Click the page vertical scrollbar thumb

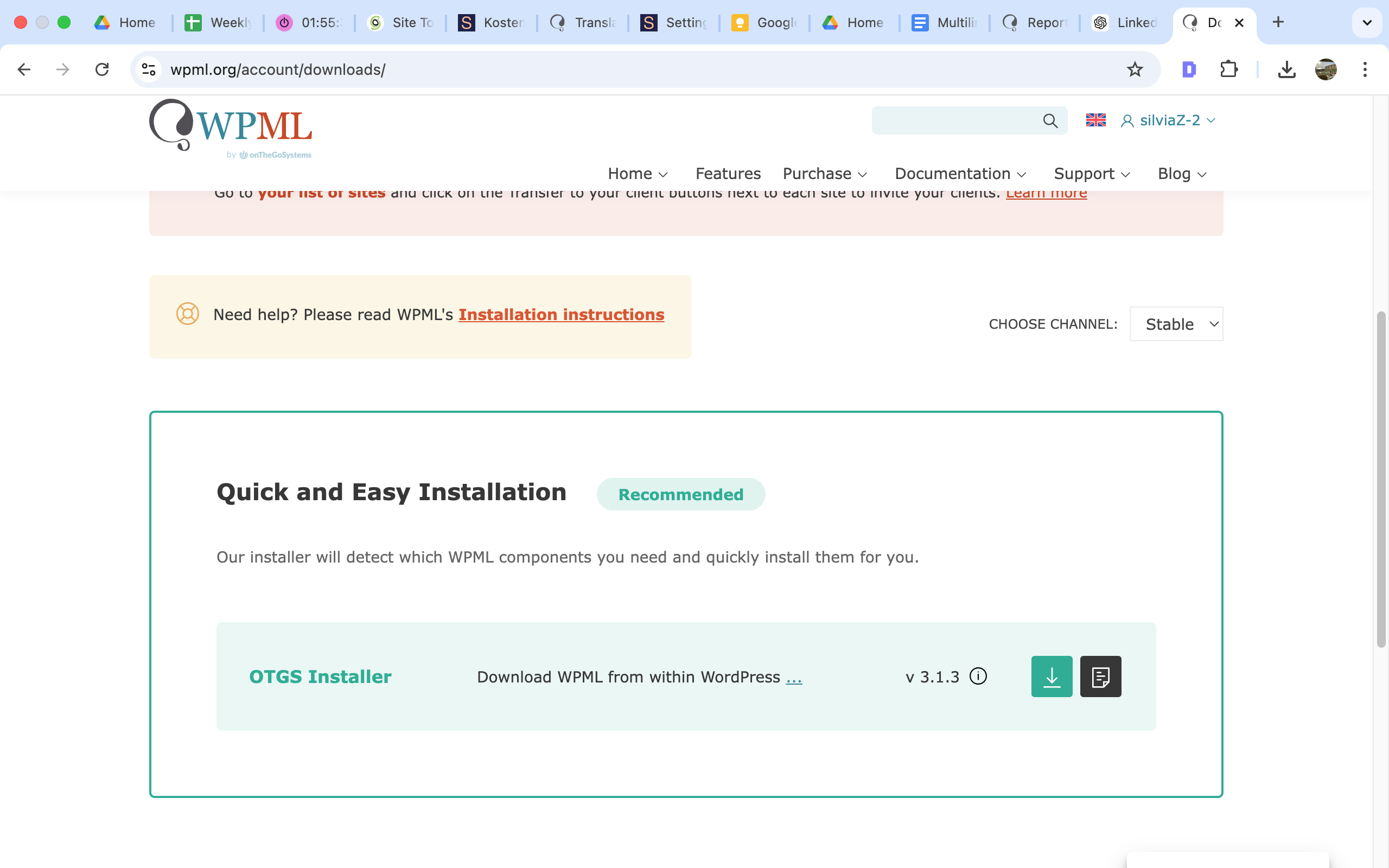(1381, 480)
